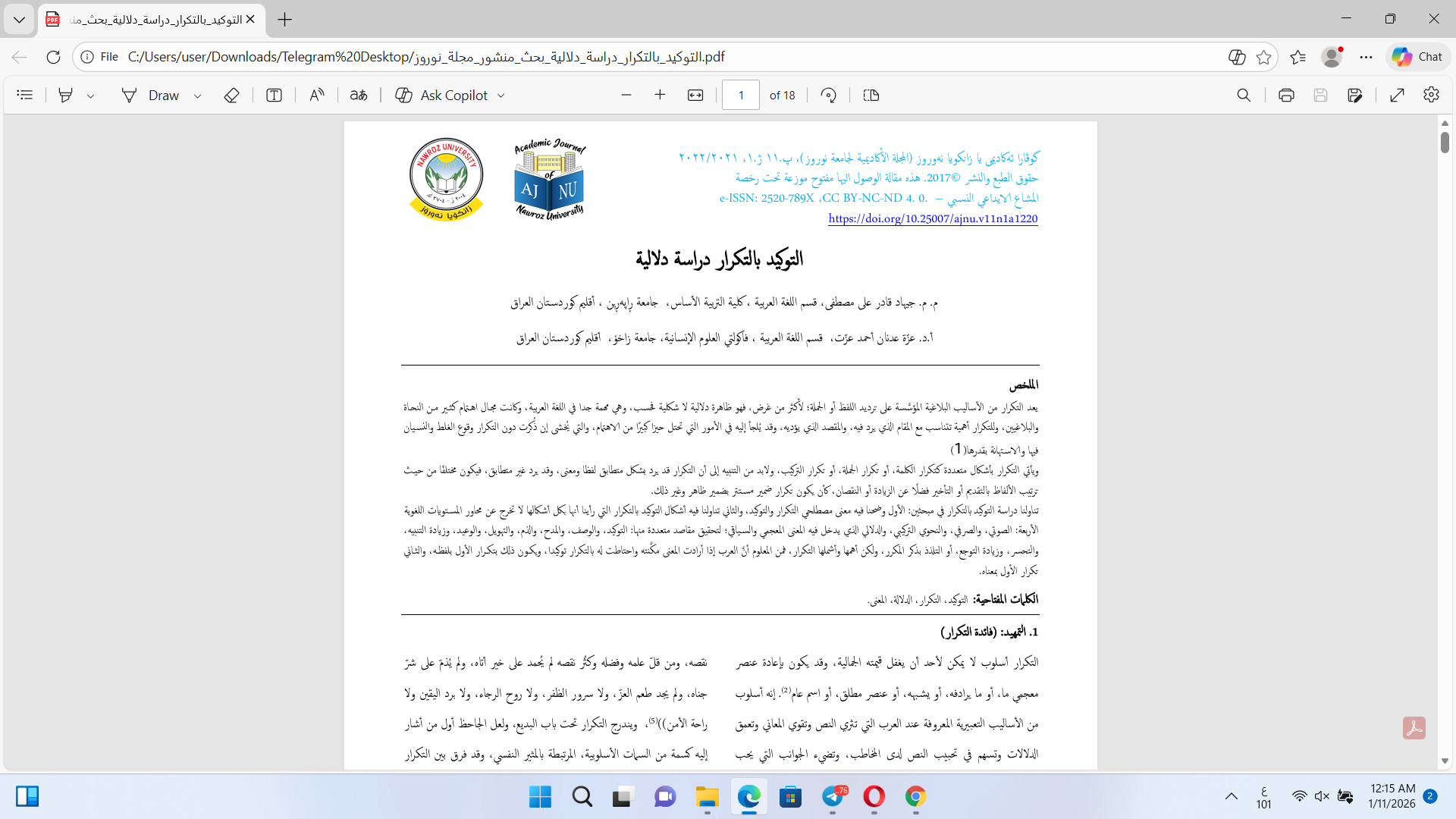1456x819 pixels.
Task: Open the tab actions menu chevron
Action: [x=19, y=20]
